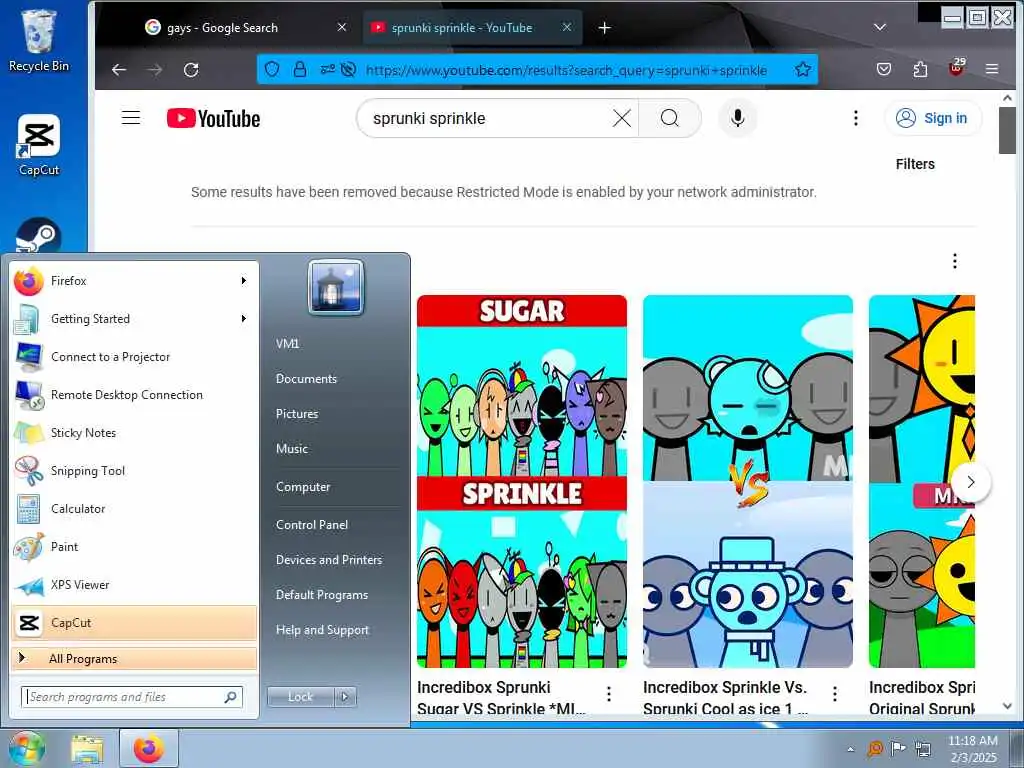Clear the YouTube search text with X
This screenshot has width=1024, height=768.
tap(622, 118)
